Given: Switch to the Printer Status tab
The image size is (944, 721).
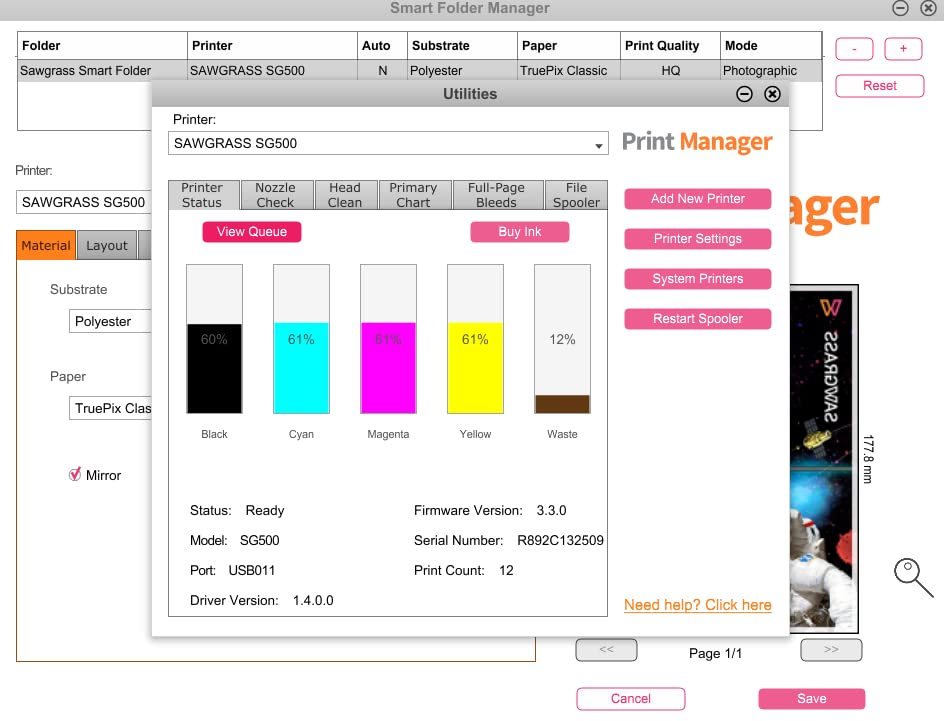Looking at the screenshot, I should (203, 195).
